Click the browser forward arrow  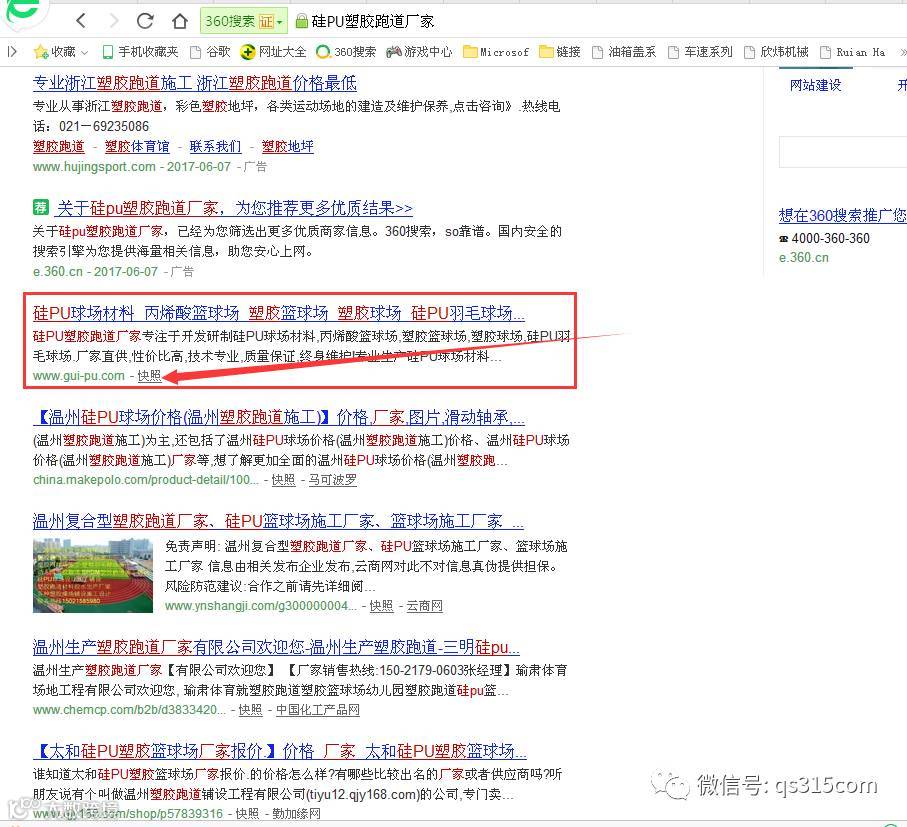click(x=113, y=21)
